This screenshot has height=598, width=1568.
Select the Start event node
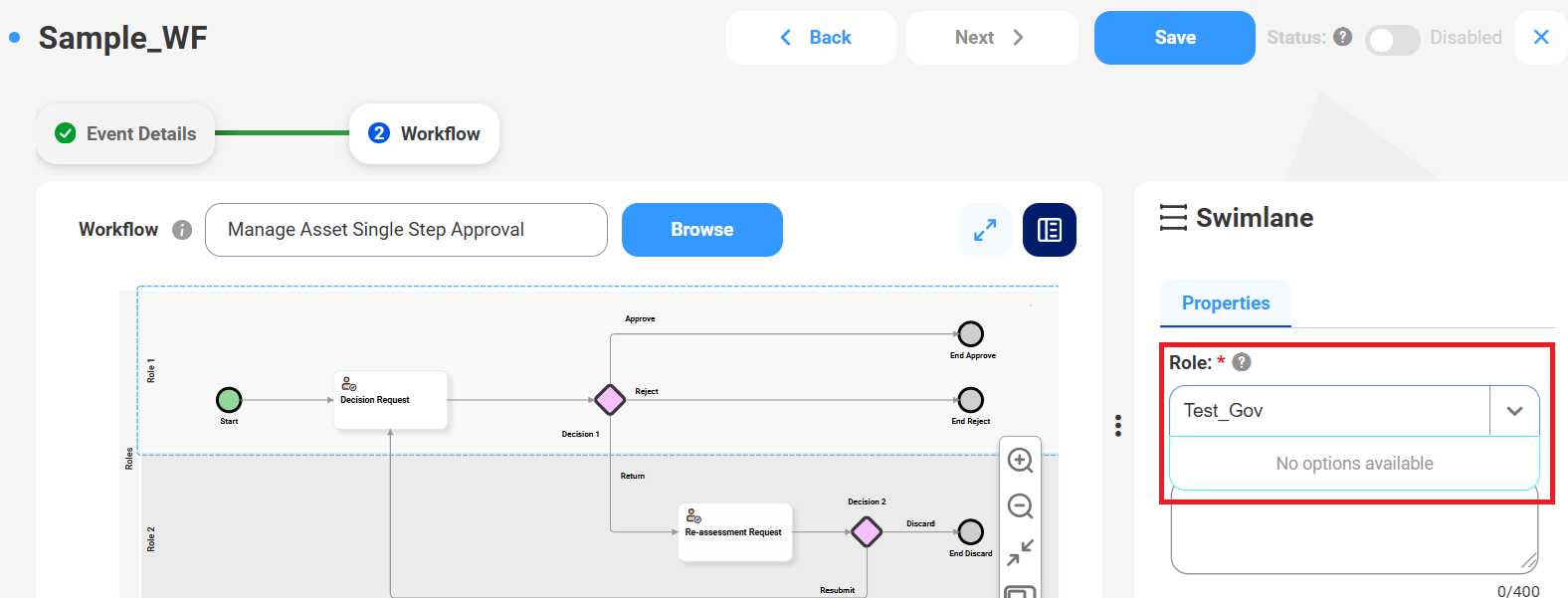229,400
